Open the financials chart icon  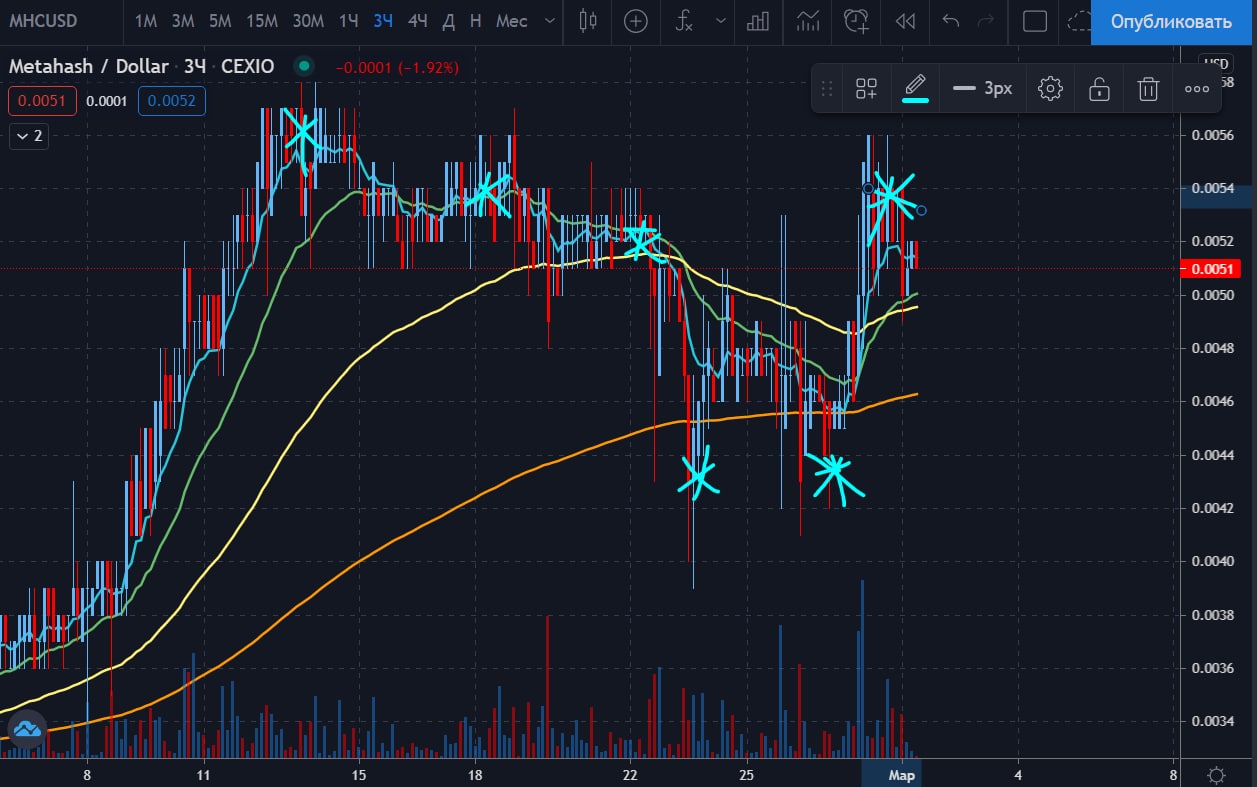click(808, 21)
